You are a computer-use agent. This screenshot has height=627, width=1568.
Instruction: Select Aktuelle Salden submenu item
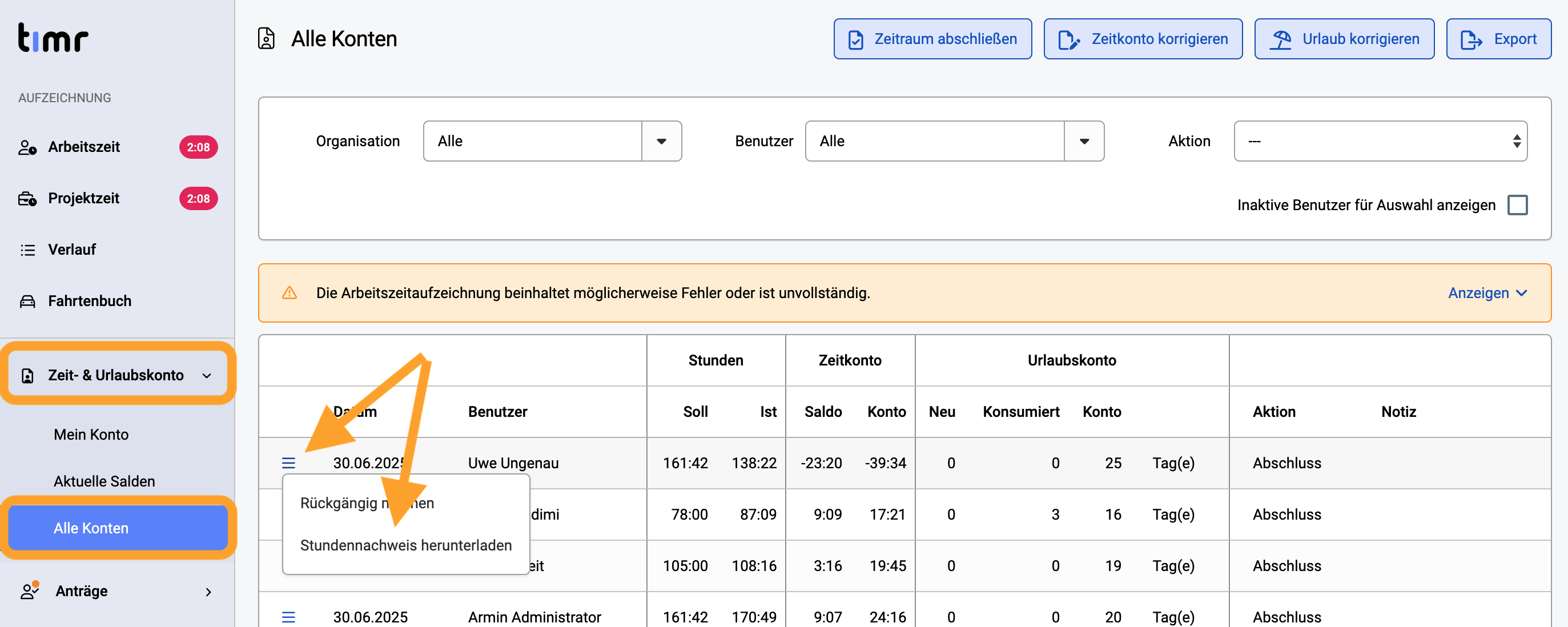(104, 481)
